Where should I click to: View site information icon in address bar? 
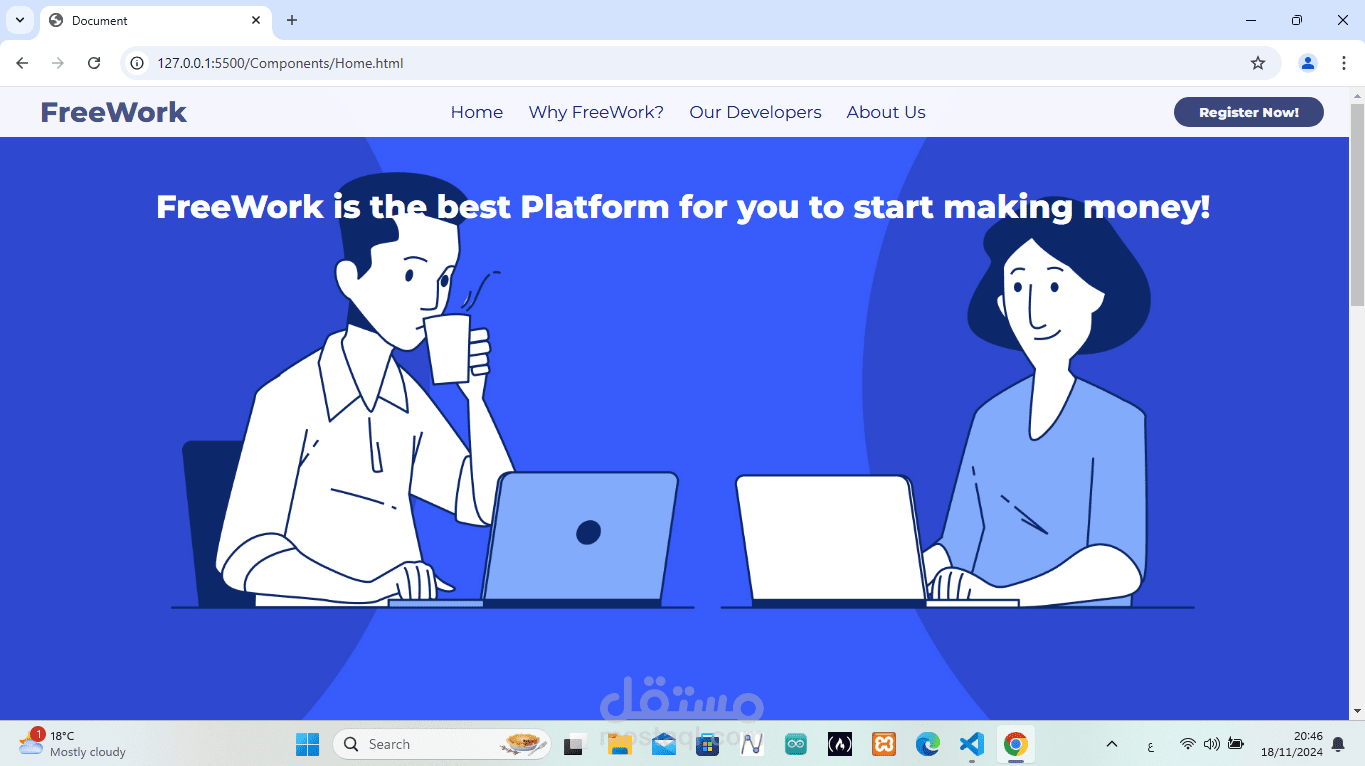[x=138, y=63]
